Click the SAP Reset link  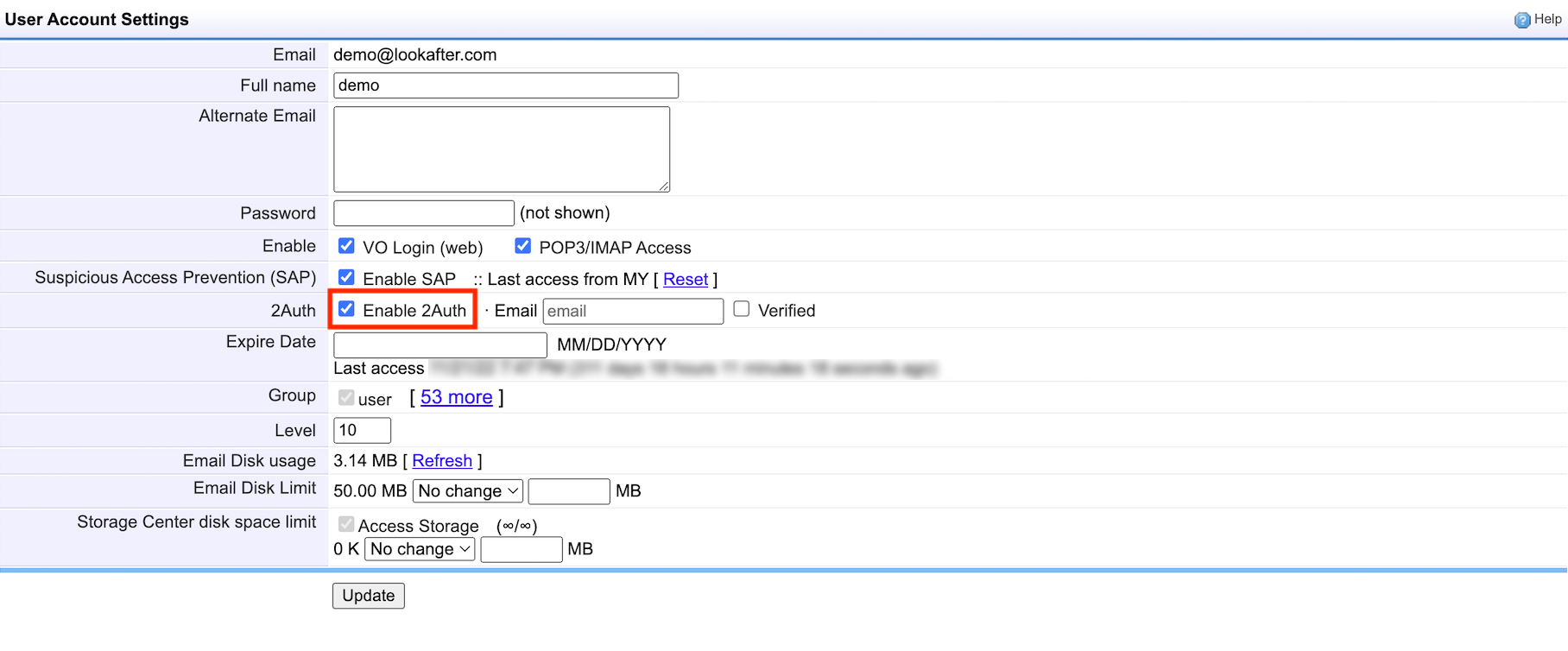[x=685, y=279]
